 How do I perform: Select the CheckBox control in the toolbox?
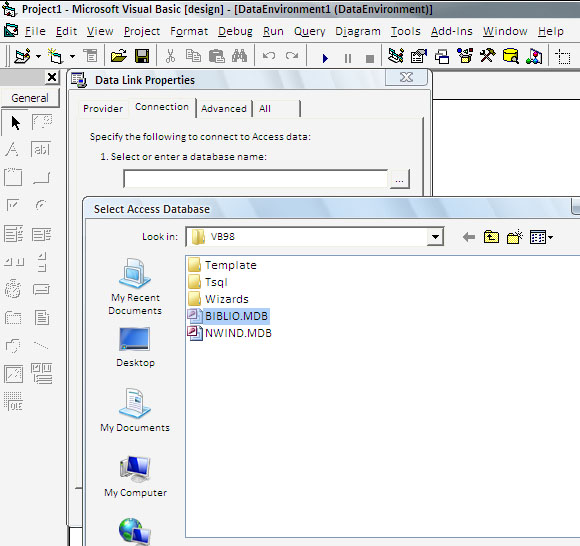click(x=13, y=205)
